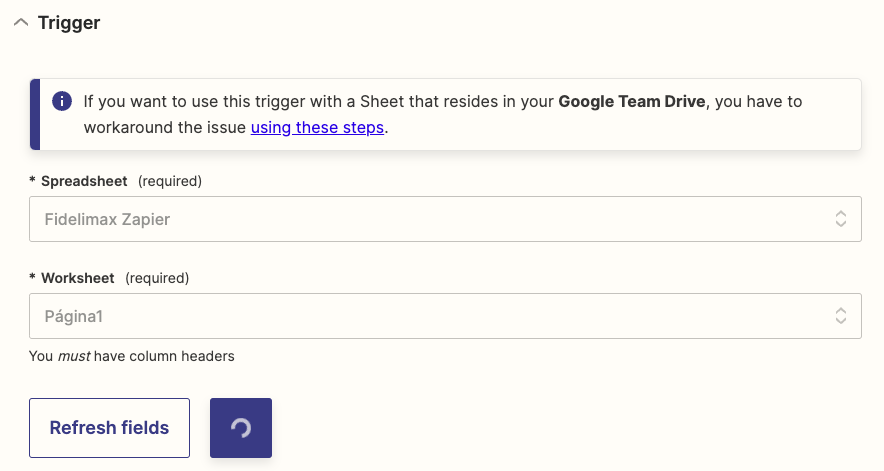Viewport: 884px width, 471px height.
Task: Open the "using these steps" link
Action: (317, 128)
